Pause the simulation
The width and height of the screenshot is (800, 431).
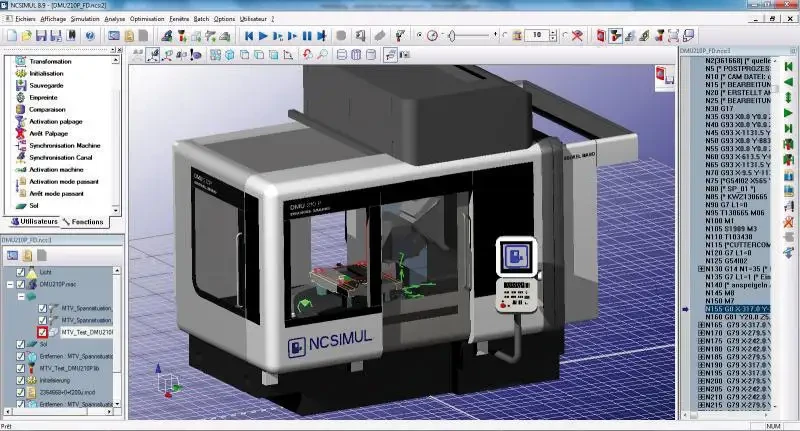point(307,36)
